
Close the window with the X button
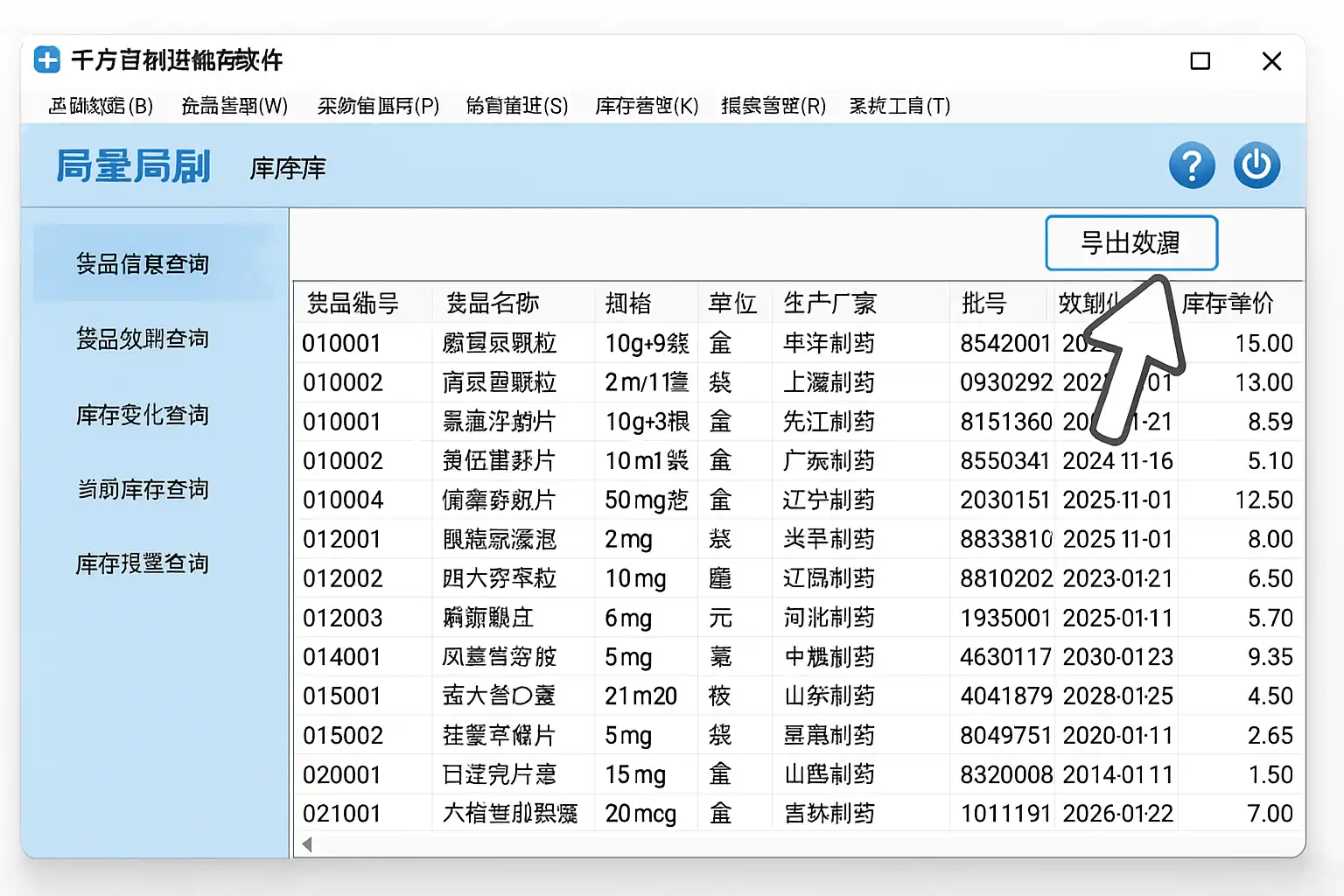(x=1271, y=61)
